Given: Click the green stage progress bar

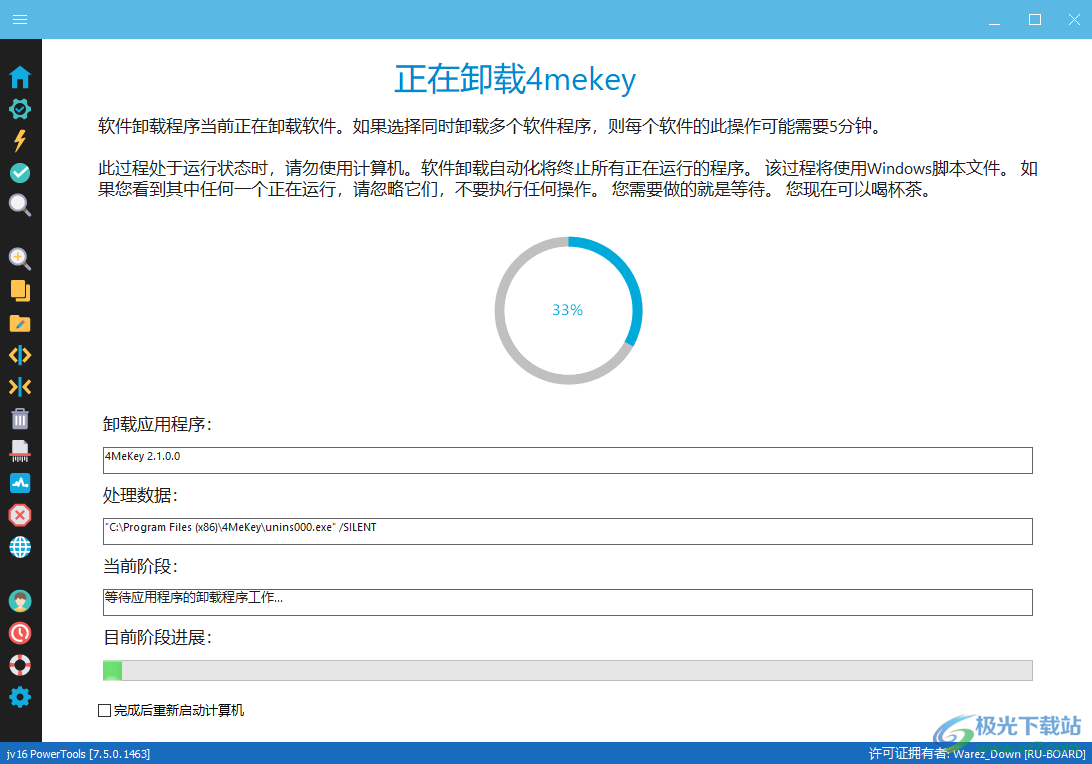Looking at the screenshot, I should coord(568,671).
